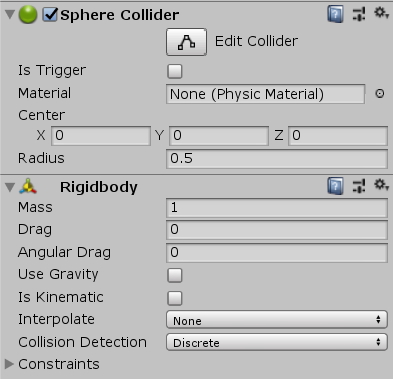Click the Y label of Center
This screenshot has height=379, width=393.
pyautogui.click(x=159, y=136)
